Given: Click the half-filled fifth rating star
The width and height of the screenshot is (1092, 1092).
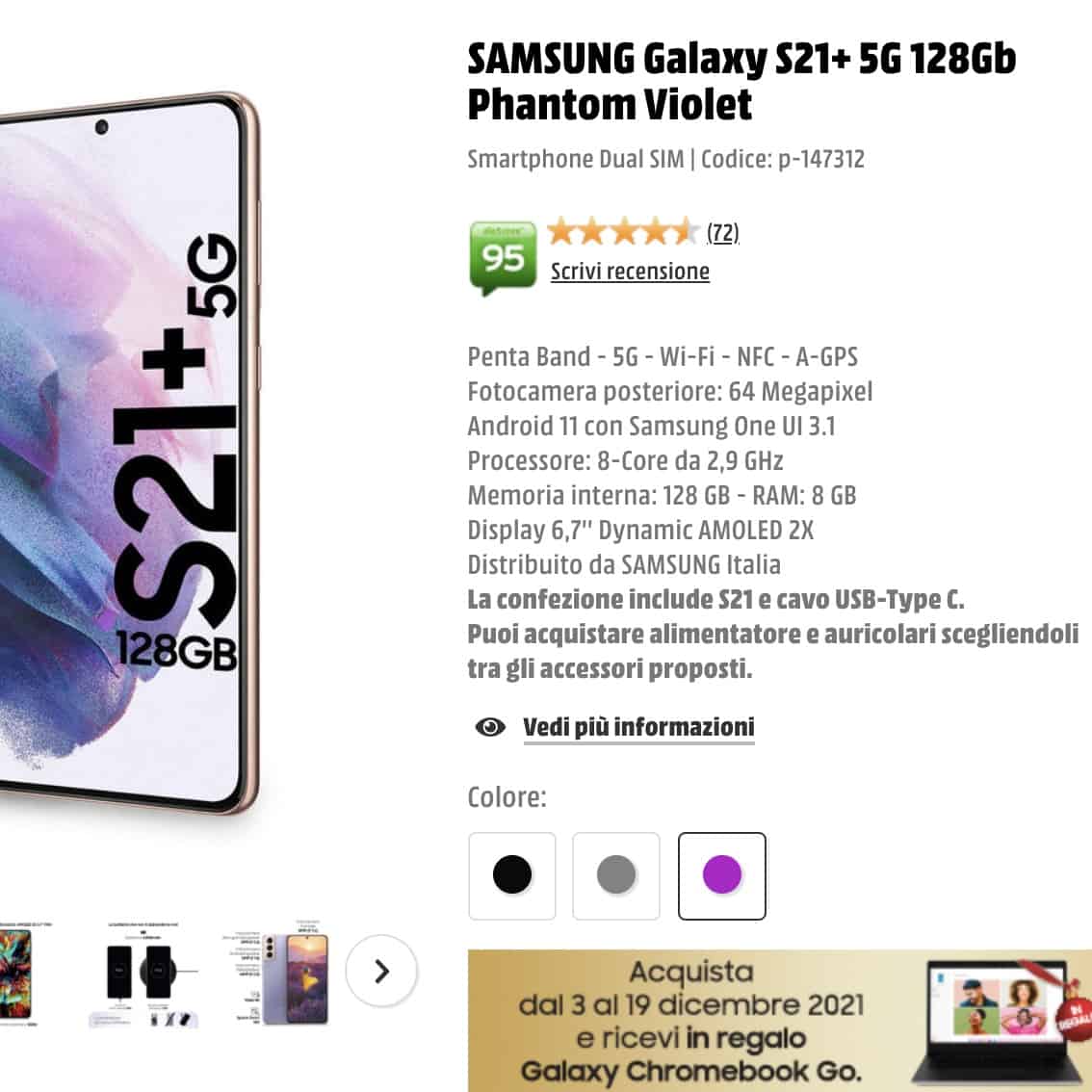Looking at the screenshot, I should pos(681,231).
